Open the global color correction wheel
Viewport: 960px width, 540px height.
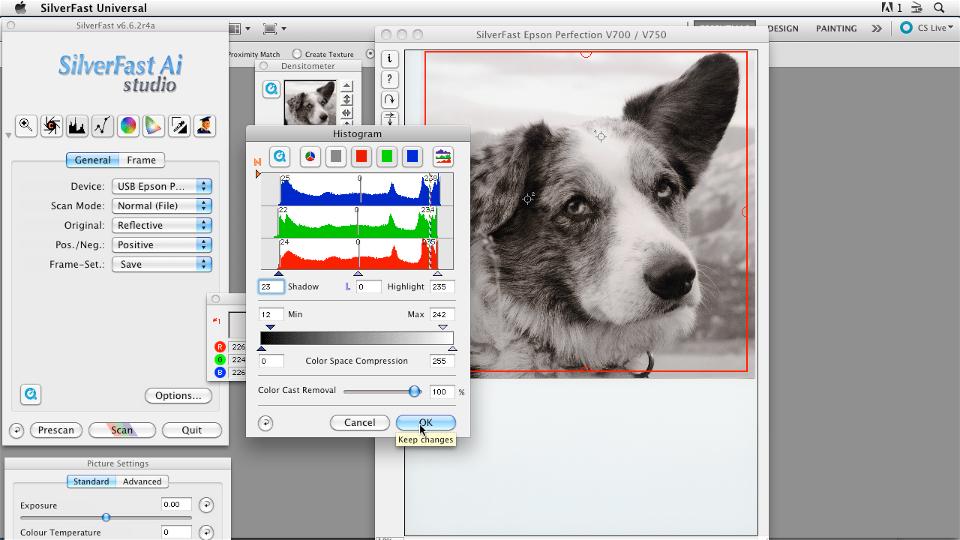pyautogui.click(x=128, y=126)
